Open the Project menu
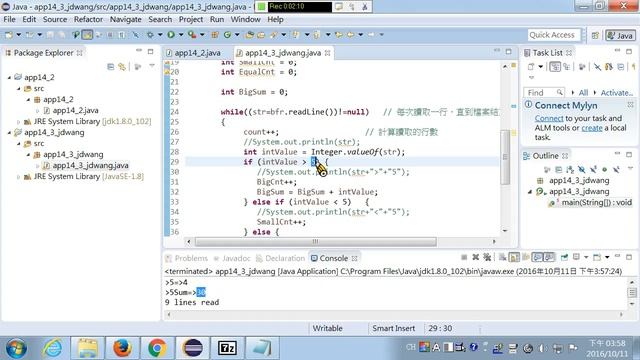640x360 pixels. pyautogui.click(x=191, y=19)
